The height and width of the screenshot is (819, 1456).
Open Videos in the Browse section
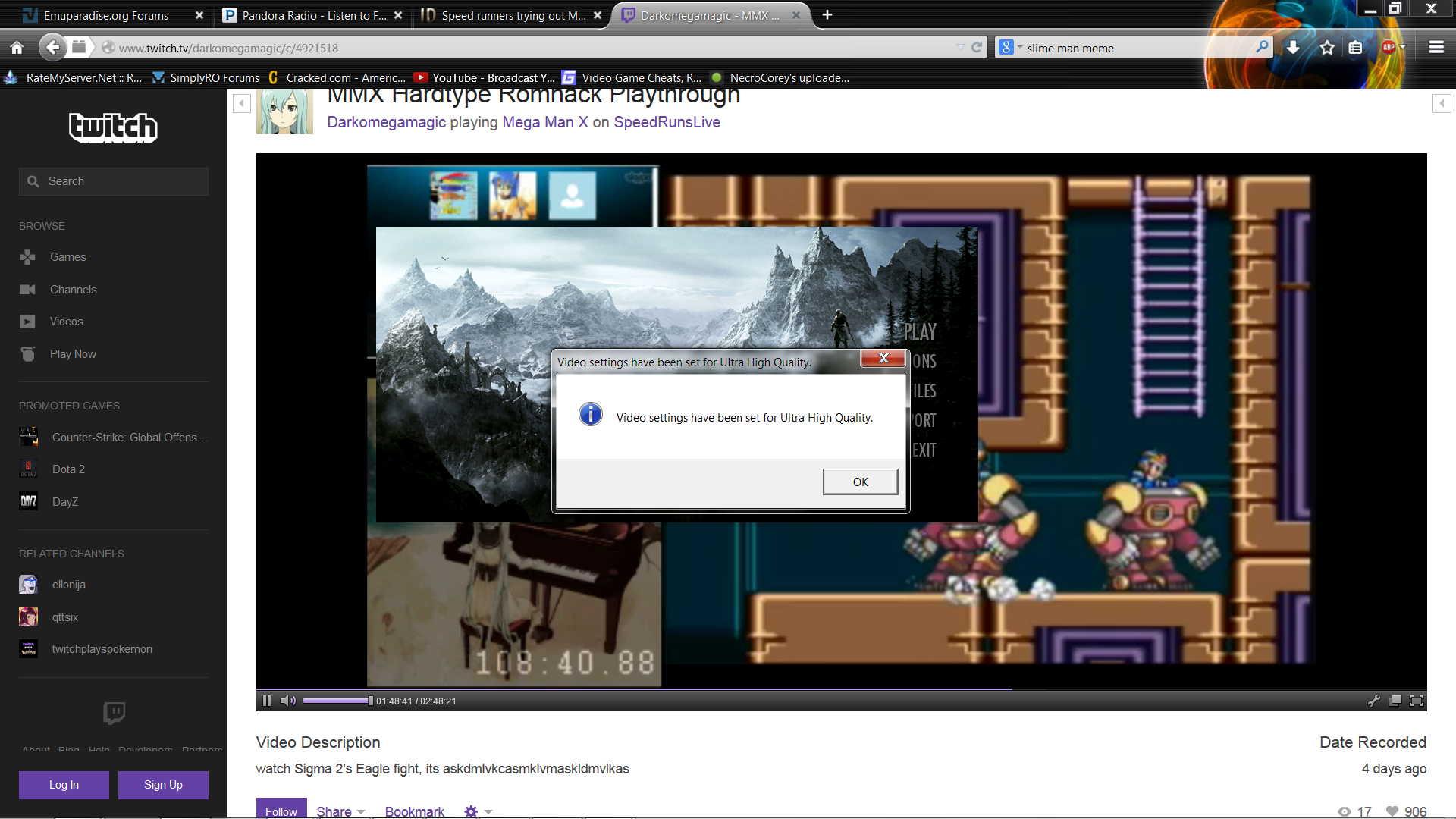click(67, 322)
